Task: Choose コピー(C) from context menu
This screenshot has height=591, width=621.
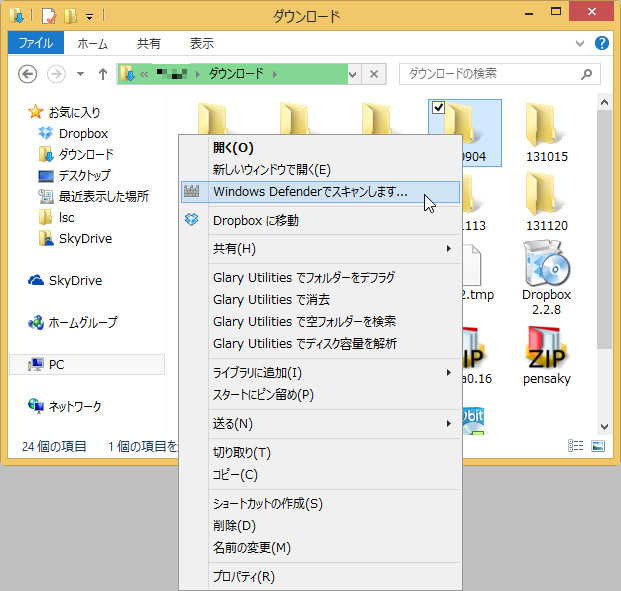Action: (x=320, y=475)
